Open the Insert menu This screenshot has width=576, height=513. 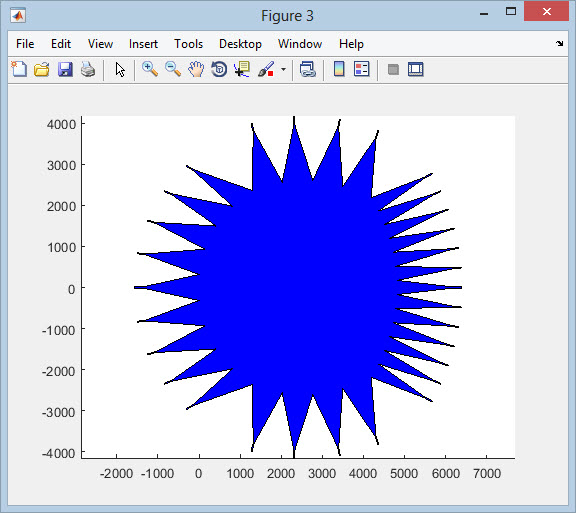[143, 44]
